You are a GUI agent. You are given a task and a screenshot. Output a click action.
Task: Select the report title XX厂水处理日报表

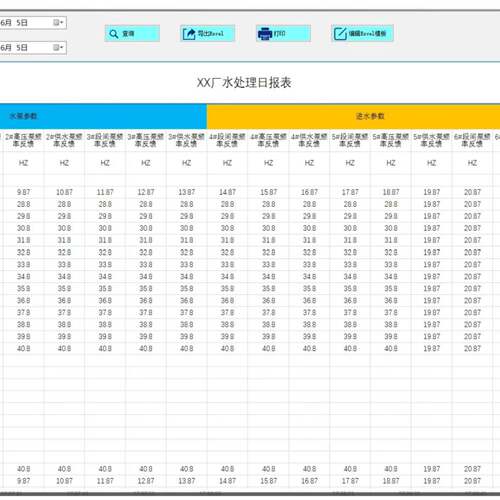pos(244,83)
